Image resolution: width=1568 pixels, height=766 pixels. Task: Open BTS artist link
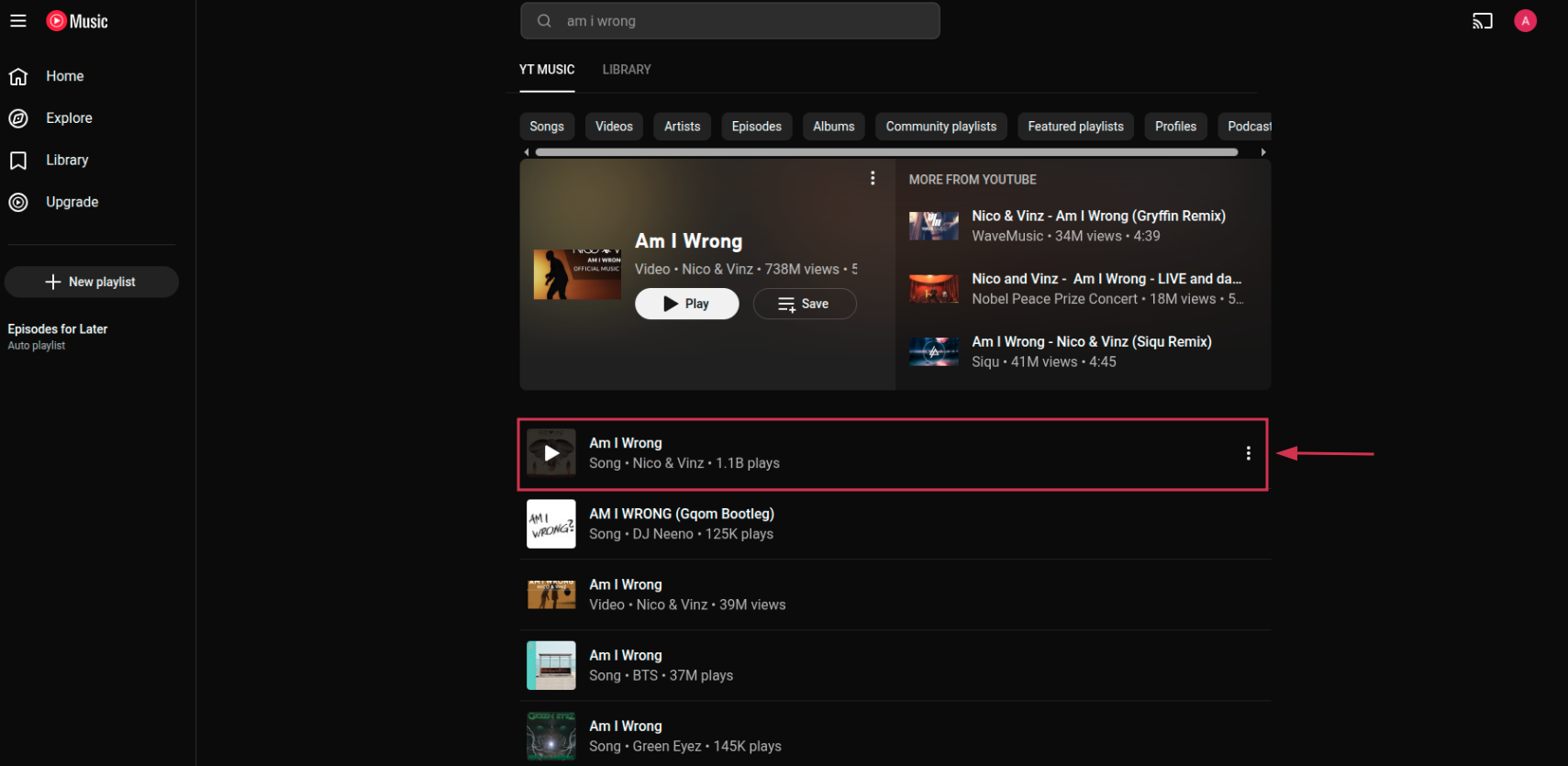pyautogui.click(x=645, y=675)
